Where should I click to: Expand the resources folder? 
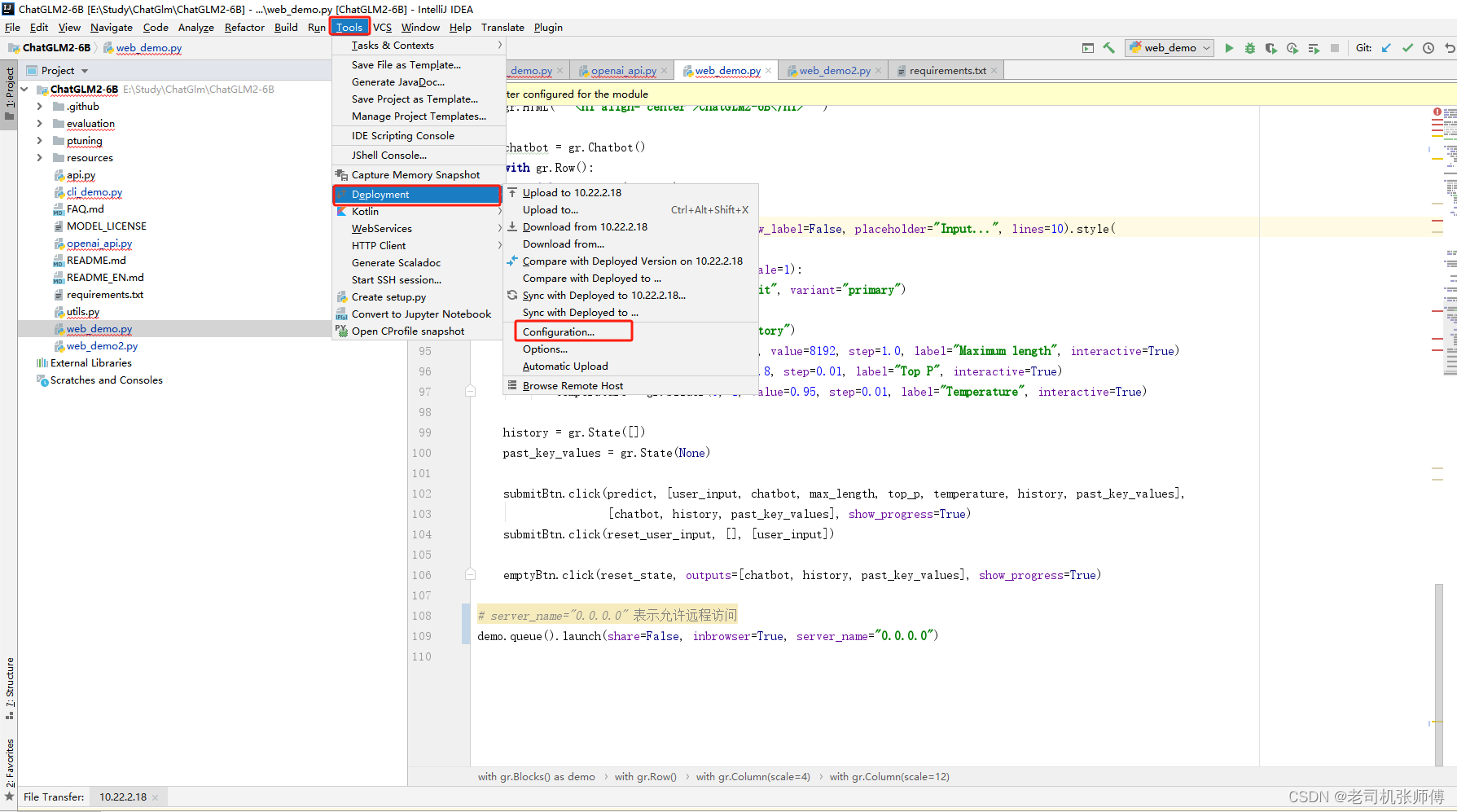(39, 158)
